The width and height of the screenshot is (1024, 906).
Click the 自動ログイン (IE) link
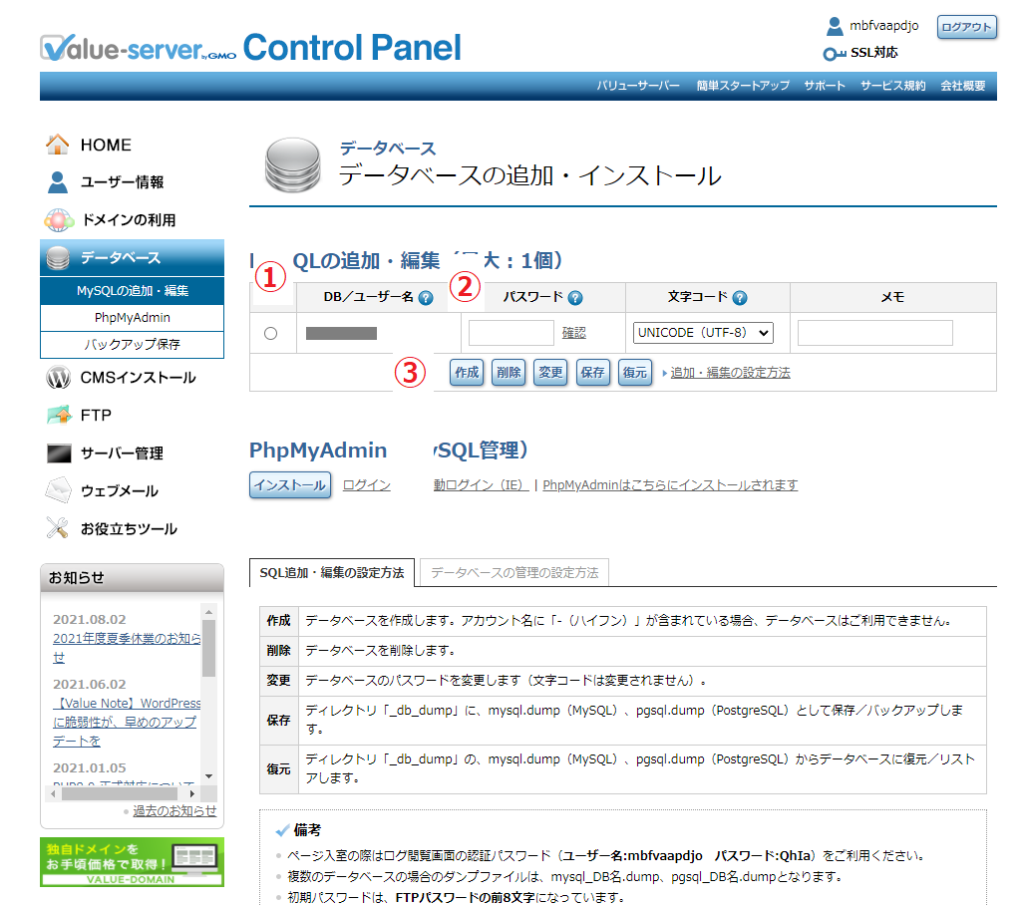tap(481, 485)
